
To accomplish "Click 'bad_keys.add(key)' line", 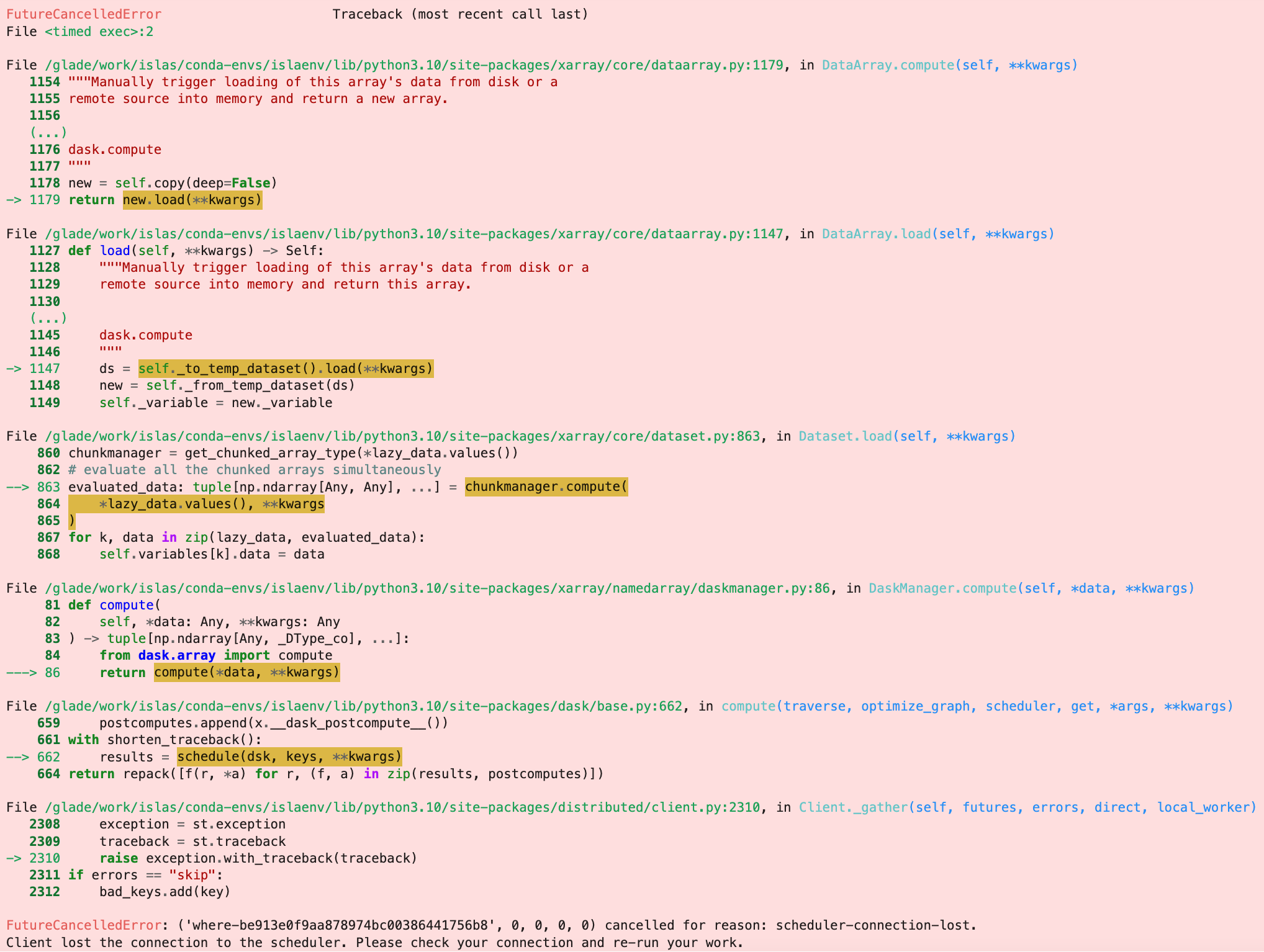I will [x=165, y=892].
